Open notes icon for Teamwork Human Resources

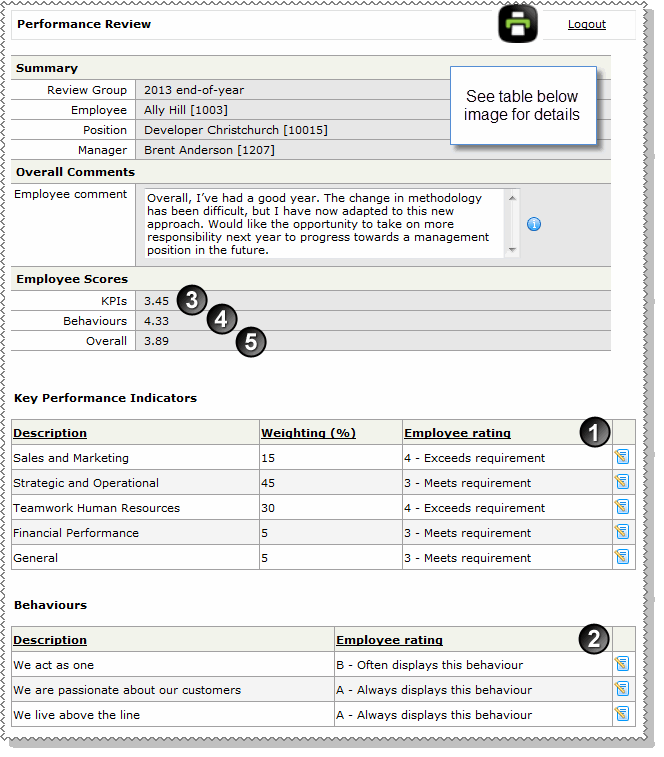click(x=622, y=506)
